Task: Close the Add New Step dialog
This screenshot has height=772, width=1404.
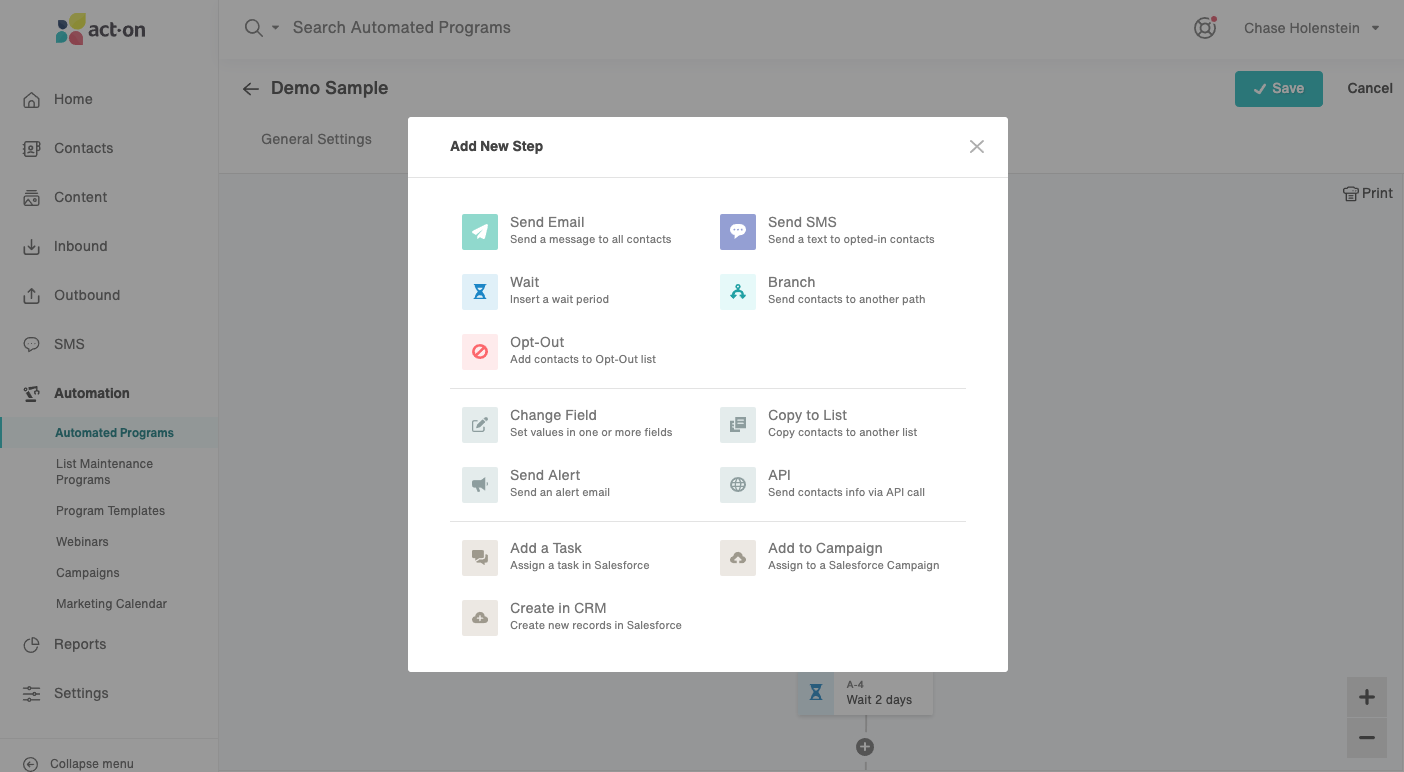Action: click(x=976, y=146)
